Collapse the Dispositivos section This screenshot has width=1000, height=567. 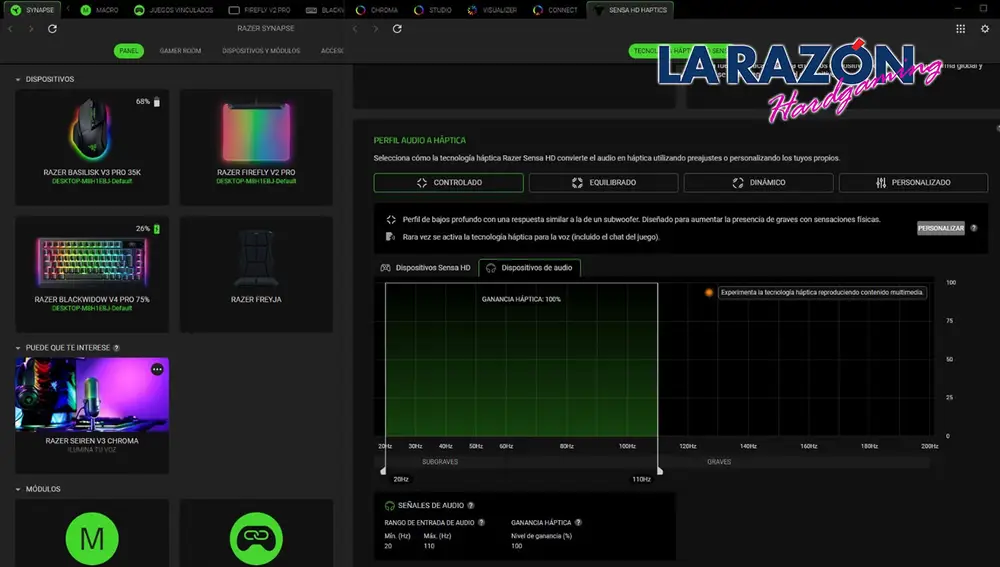click(18, 80)
